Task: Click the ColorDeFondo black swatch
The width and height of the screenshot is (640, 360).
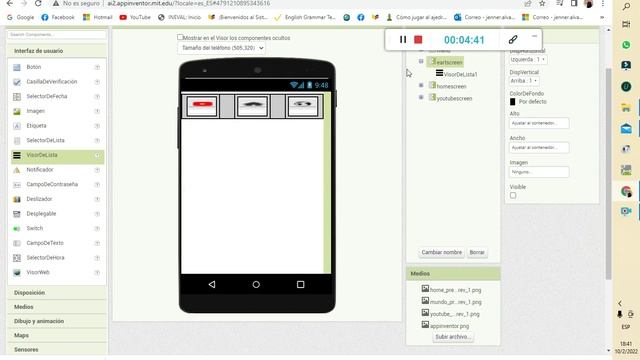Action: 513,102
